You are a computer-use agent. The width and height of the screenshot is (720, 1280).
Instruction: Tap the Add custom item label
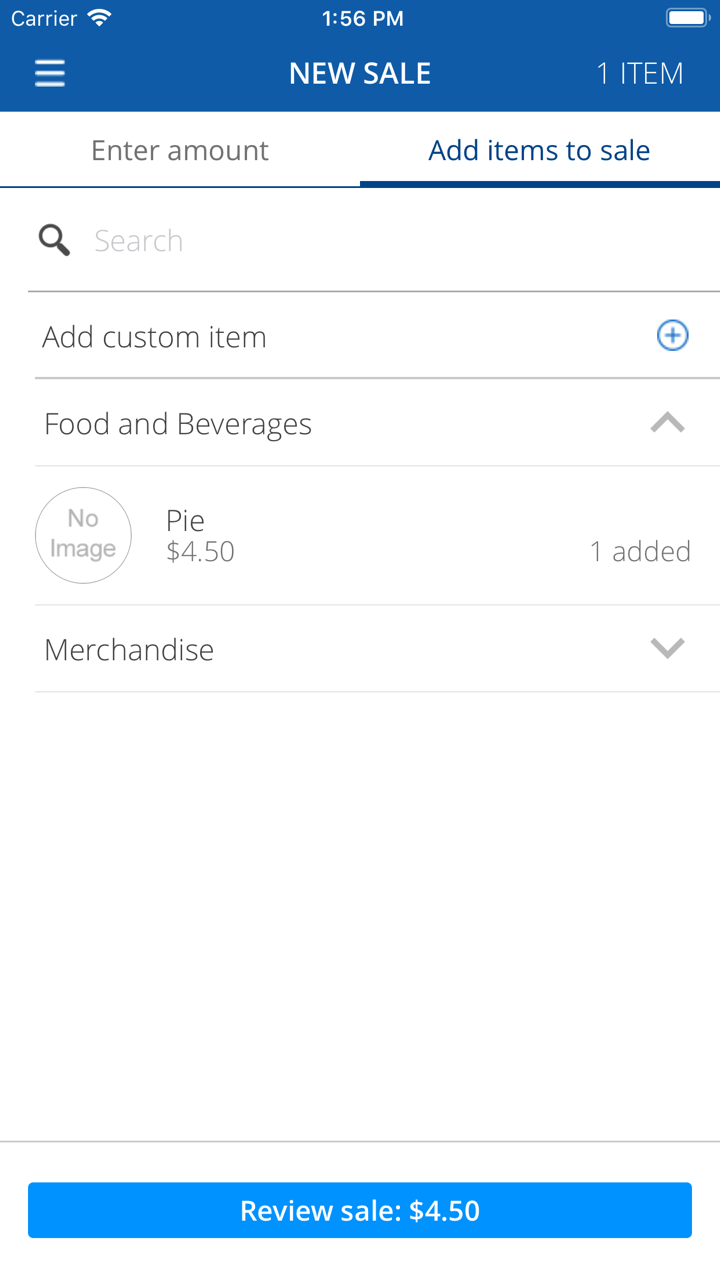pyautogui.click(x=155, y=337)
